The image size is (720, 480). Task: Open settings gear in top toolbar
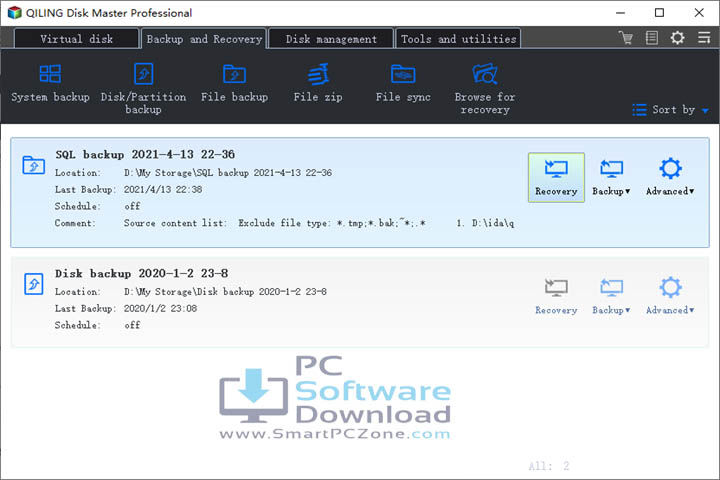(x=677, y=38)
